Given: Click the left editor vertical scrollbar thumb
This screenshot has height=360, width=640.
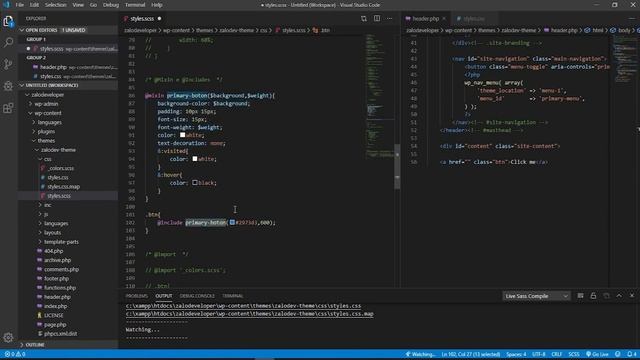Looking at the screenshot, I should (397, 167).
